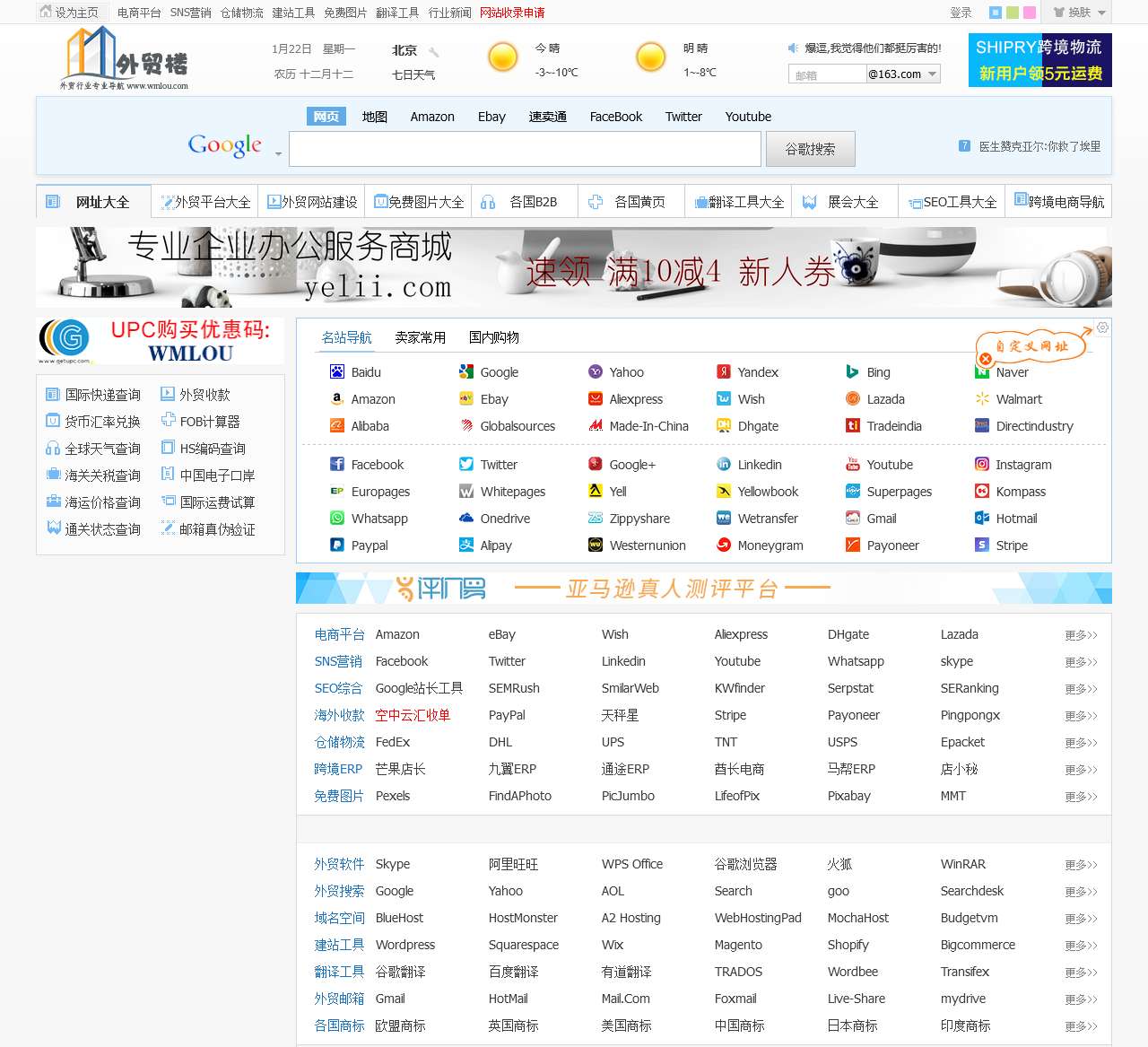Open the 换肤 skin dropdown
The width and height of the screenshot is (1148, 1047).
click(1080, 13)
